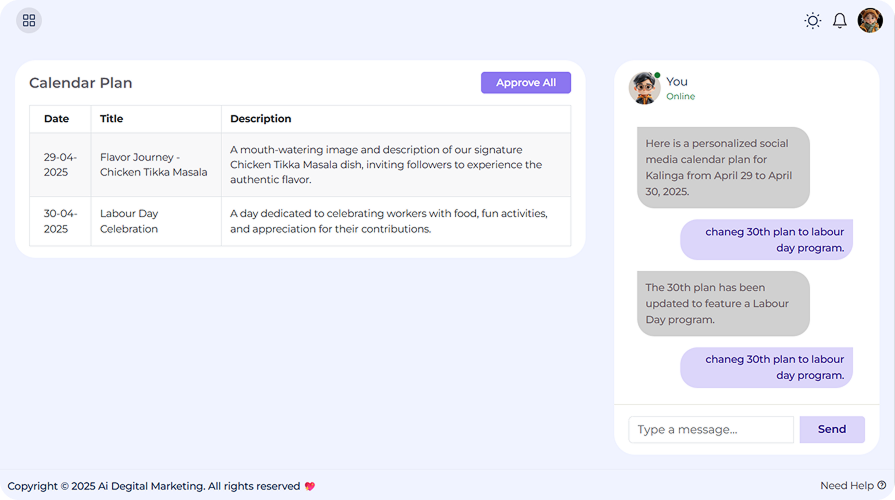Click the Title column header
Viewport: 895px width, 500px height.
pos(112,119)
